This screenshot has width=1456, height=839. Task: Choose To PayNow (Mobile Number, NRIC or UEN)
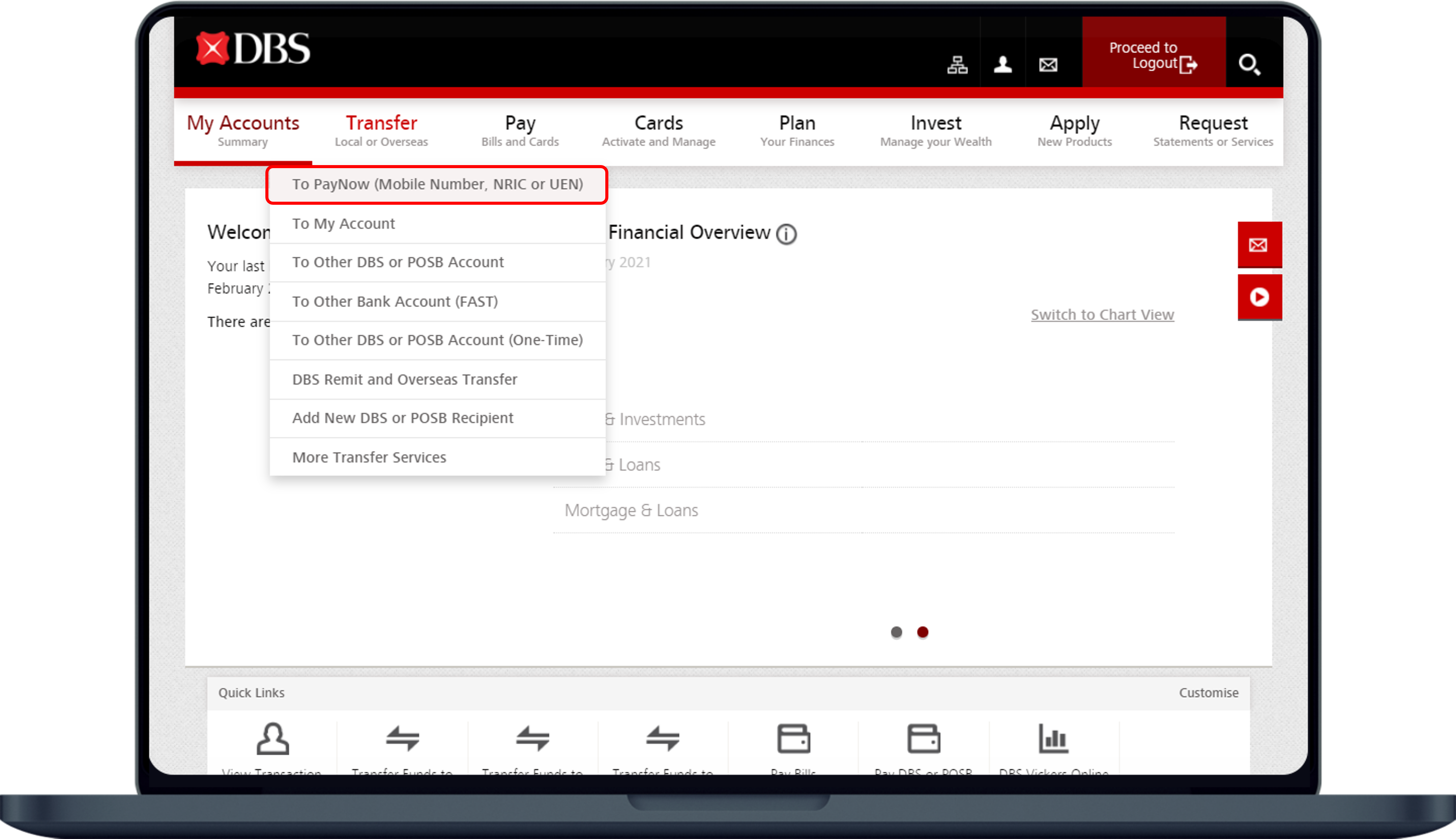tap(437, 184)
